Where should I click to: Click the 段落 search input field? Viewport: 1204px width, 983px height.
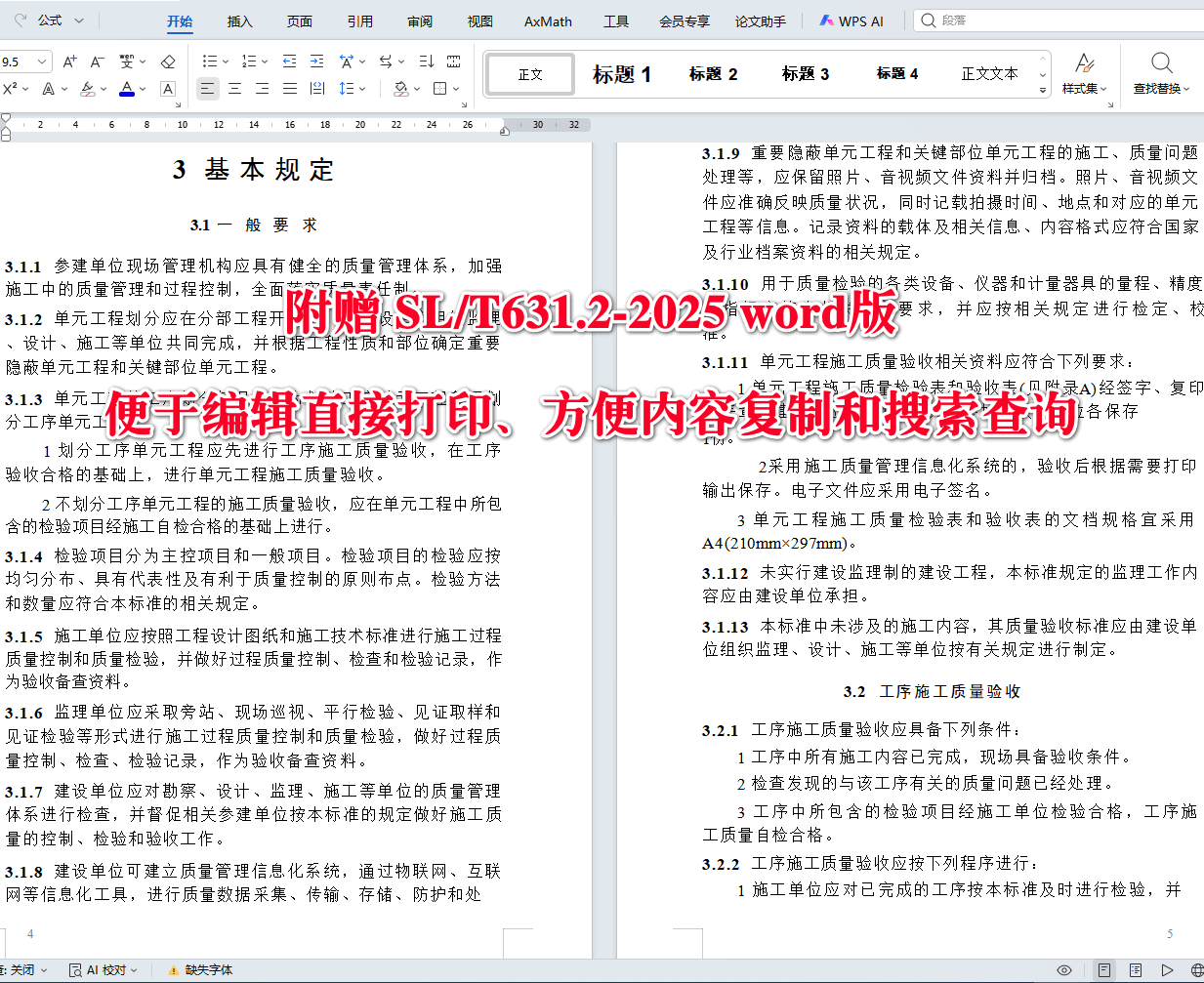click(x=1059, y=20)
